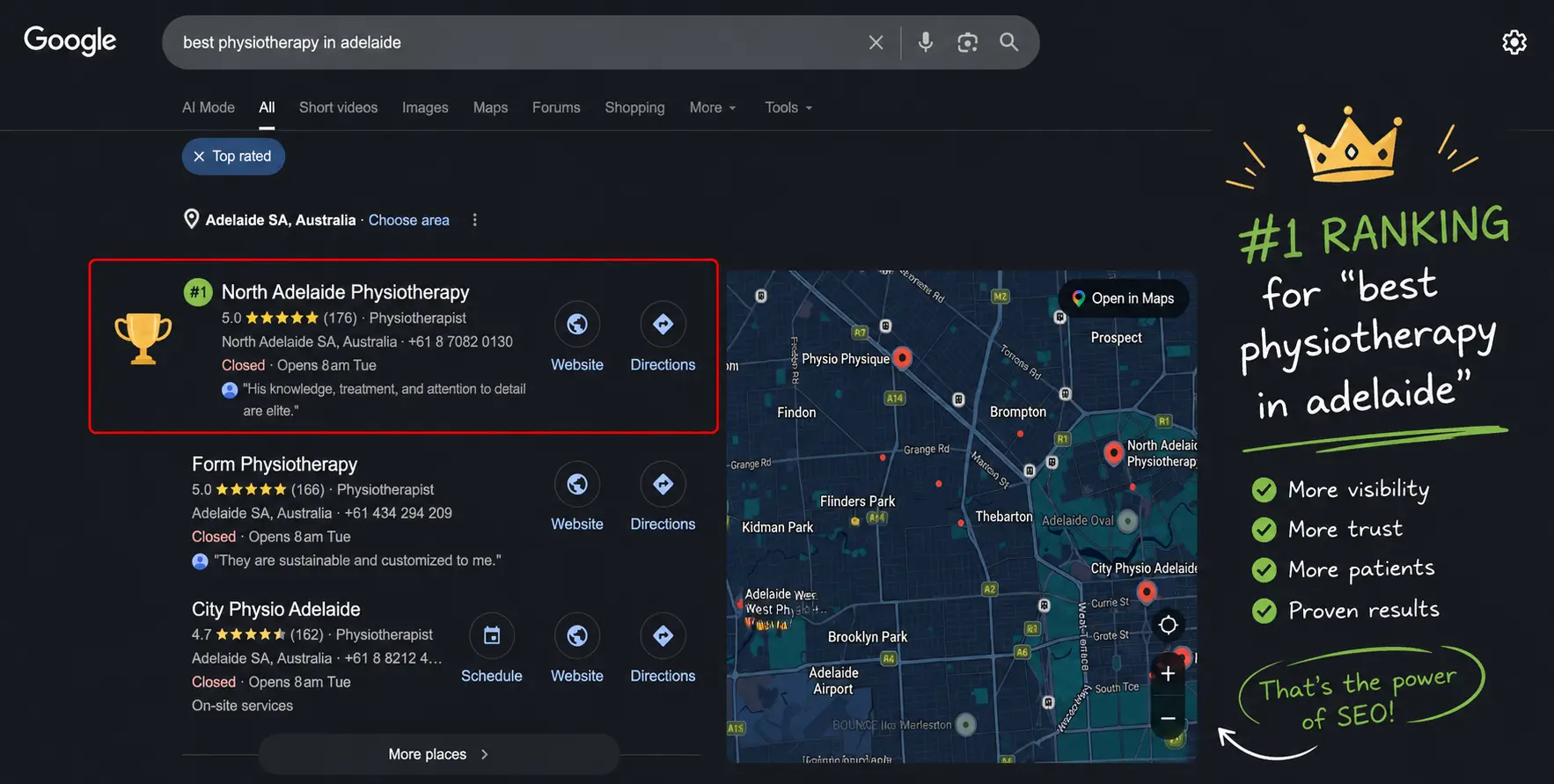Schedule with City Physio Adelaide
The width and height of the screenshot is (1554, 784).
[x=492, y=636]
